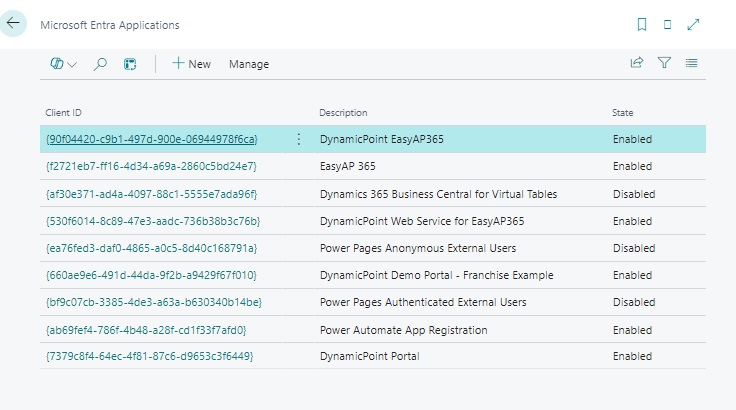Click the Microsoft Entra Applications page title
This screenshot has width=736, height=410.
pos(110,25)
